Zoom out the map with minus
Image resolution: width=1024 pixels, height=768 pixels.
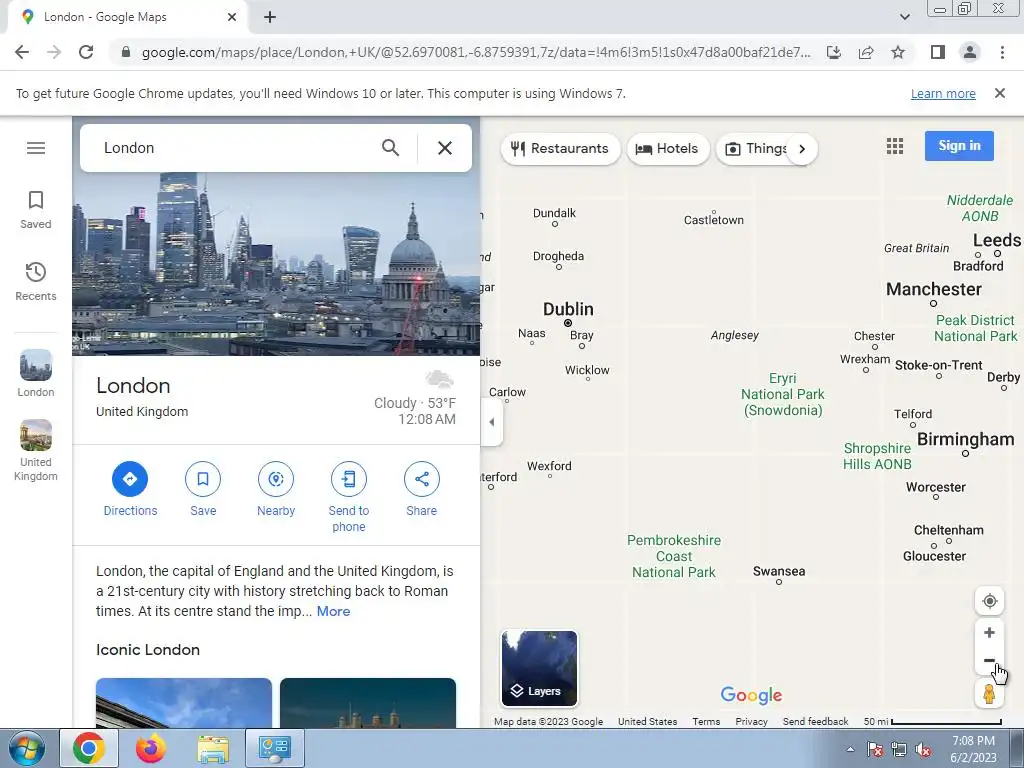(989, 660)
